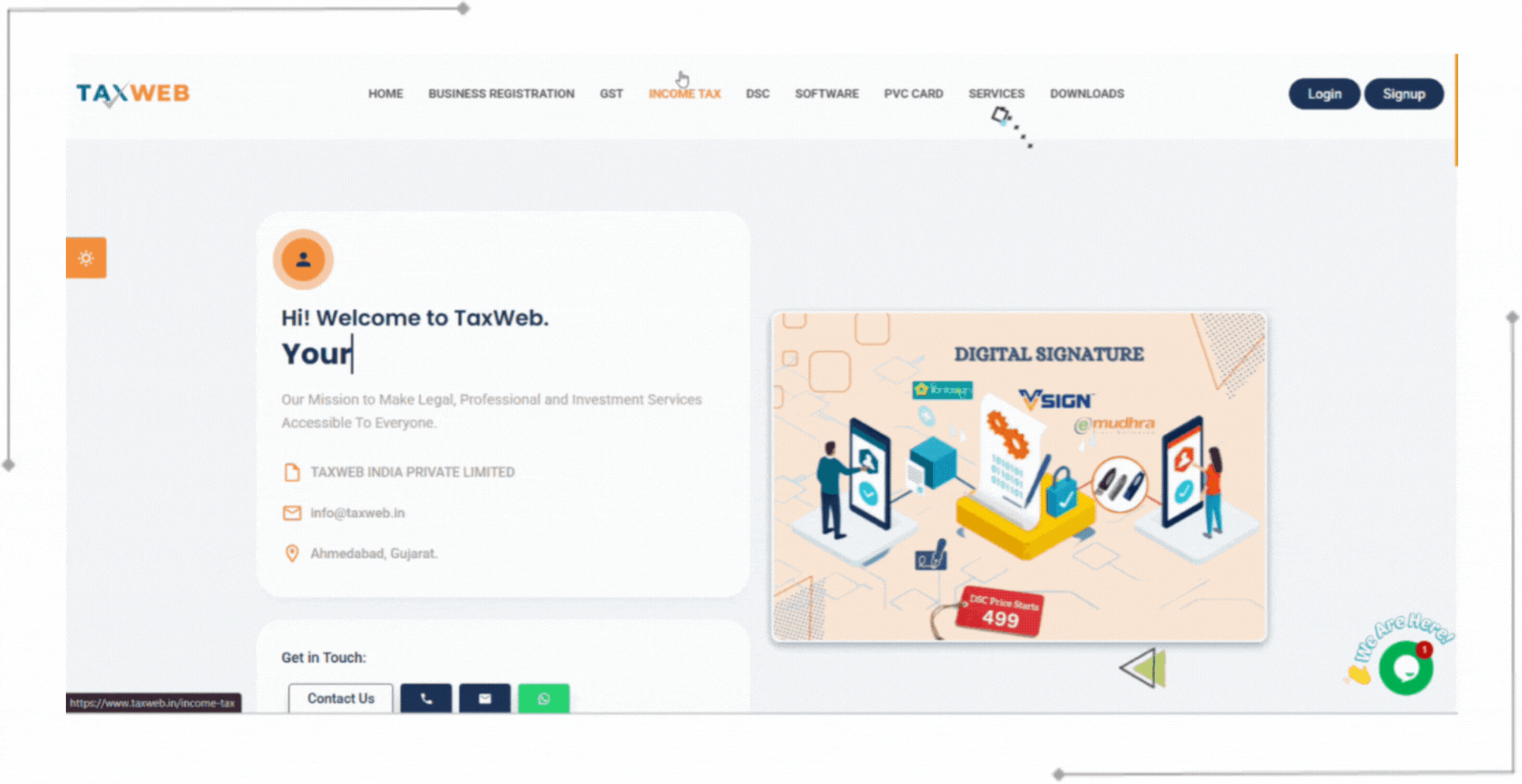Viewport: 1522px width, 784px height.
Task: Open the PVC CARD menu item
Action: (x=913, y=94)
